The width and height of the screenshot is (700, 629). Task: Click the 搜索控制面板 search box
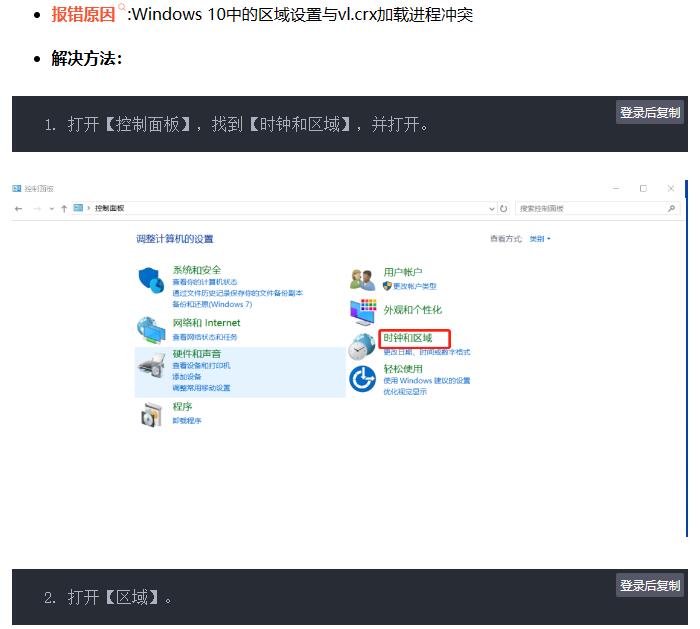[590, 208]
